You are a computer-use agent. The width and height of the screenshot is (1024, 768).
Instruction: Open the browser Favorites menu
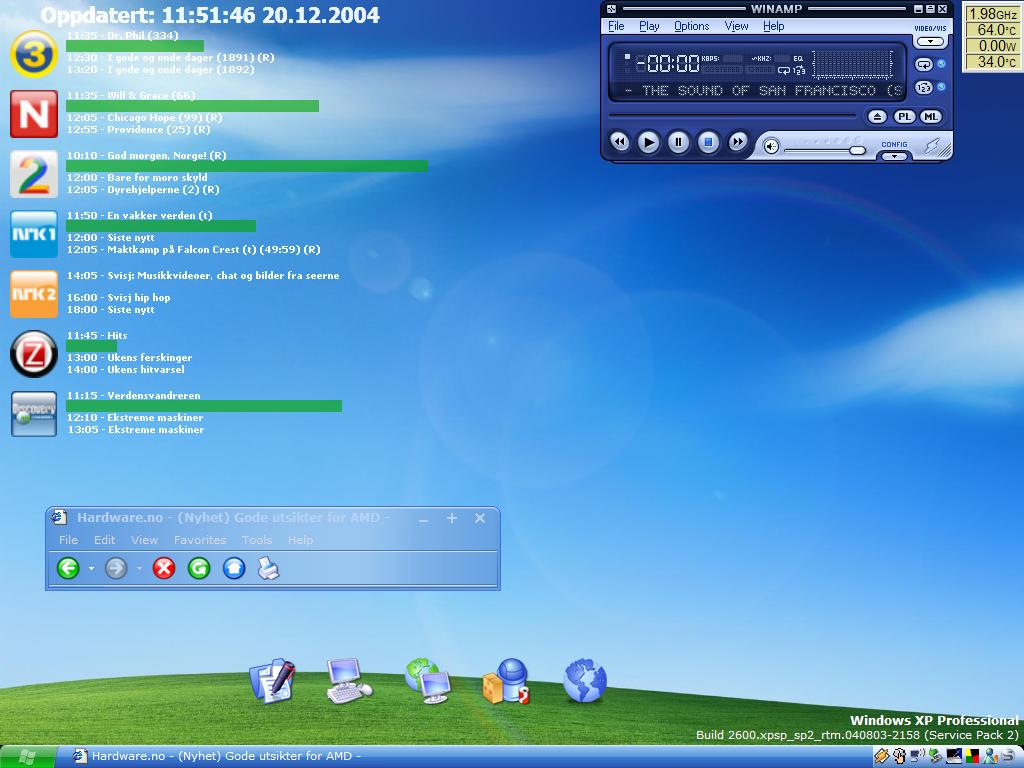coord(200,539)
